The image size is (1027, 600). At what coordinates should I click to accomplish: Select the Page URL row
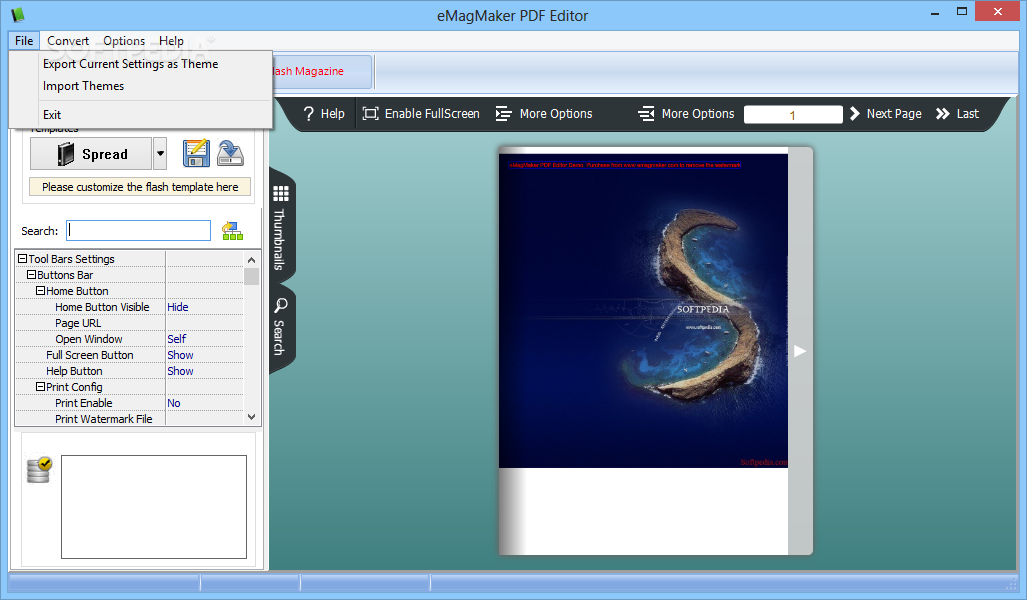point(78,323)
